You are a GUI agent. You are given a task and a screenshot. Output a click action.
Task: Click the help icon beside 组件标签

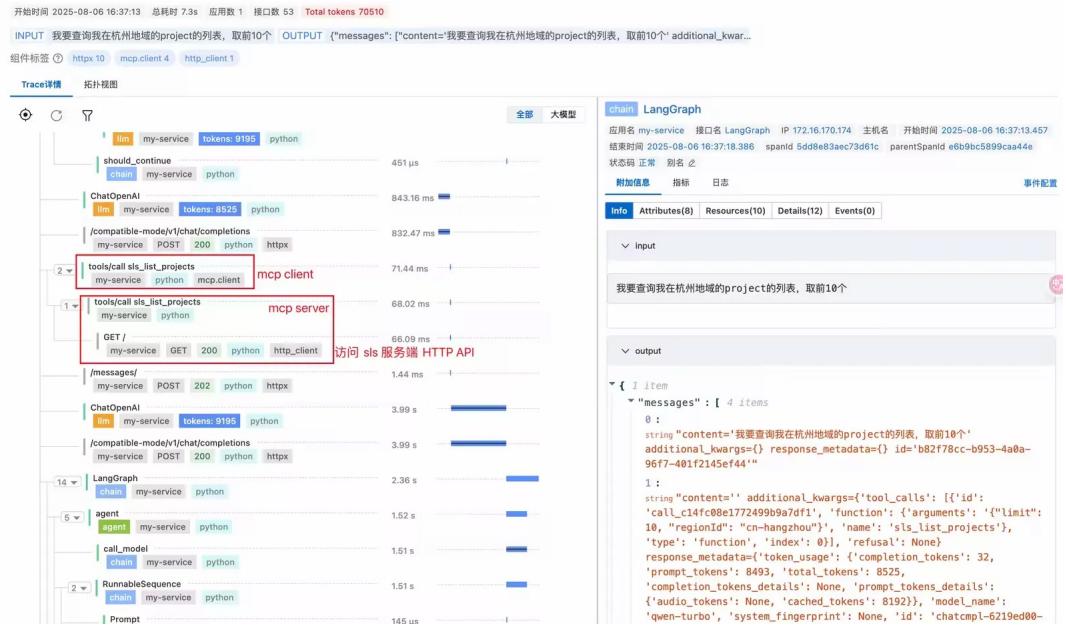pyautogui.click(x=58, y=59)
